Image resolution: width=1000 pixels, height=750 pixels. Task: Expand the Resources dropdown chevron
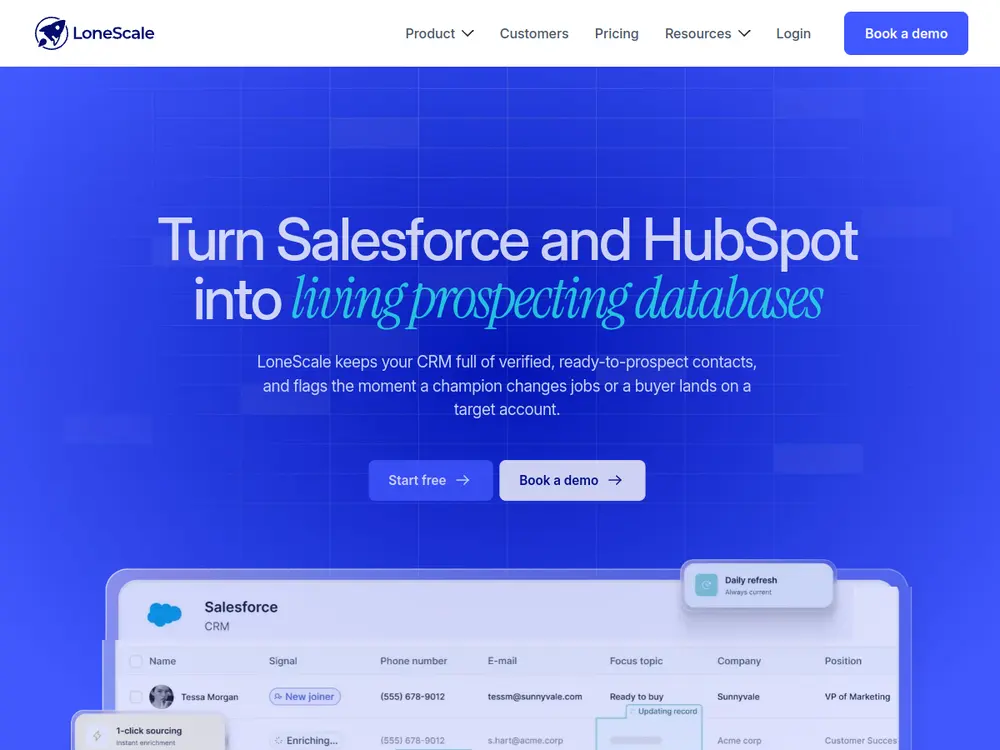744,33
